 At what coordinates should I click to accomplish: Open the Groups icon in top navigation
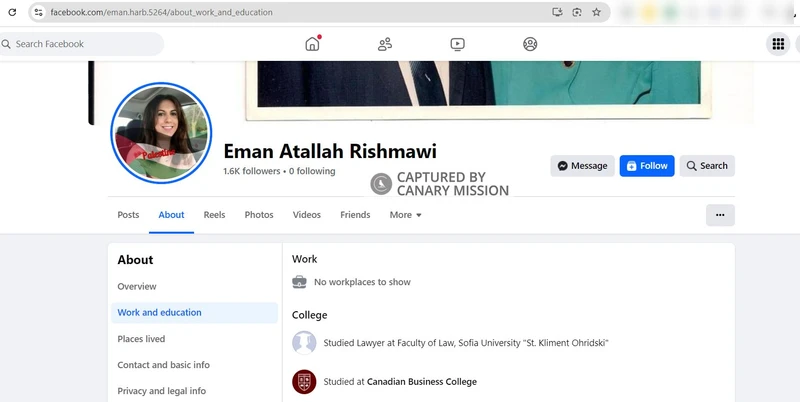530,44
